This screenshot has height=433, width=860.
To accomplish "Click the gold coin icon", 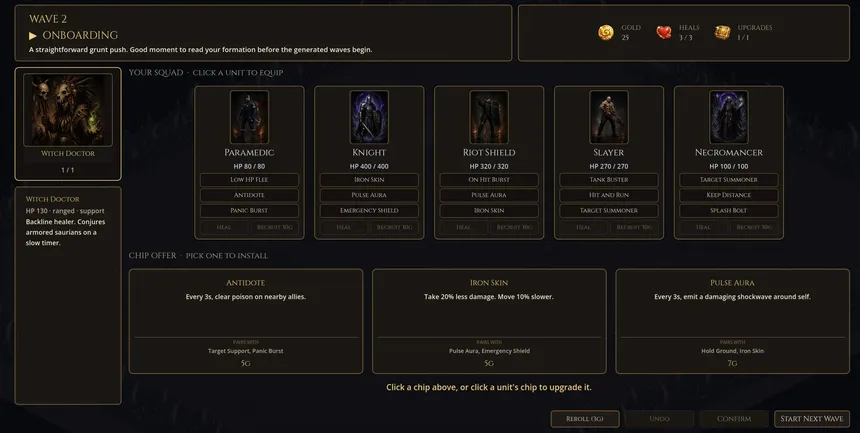I will point(606,33).
